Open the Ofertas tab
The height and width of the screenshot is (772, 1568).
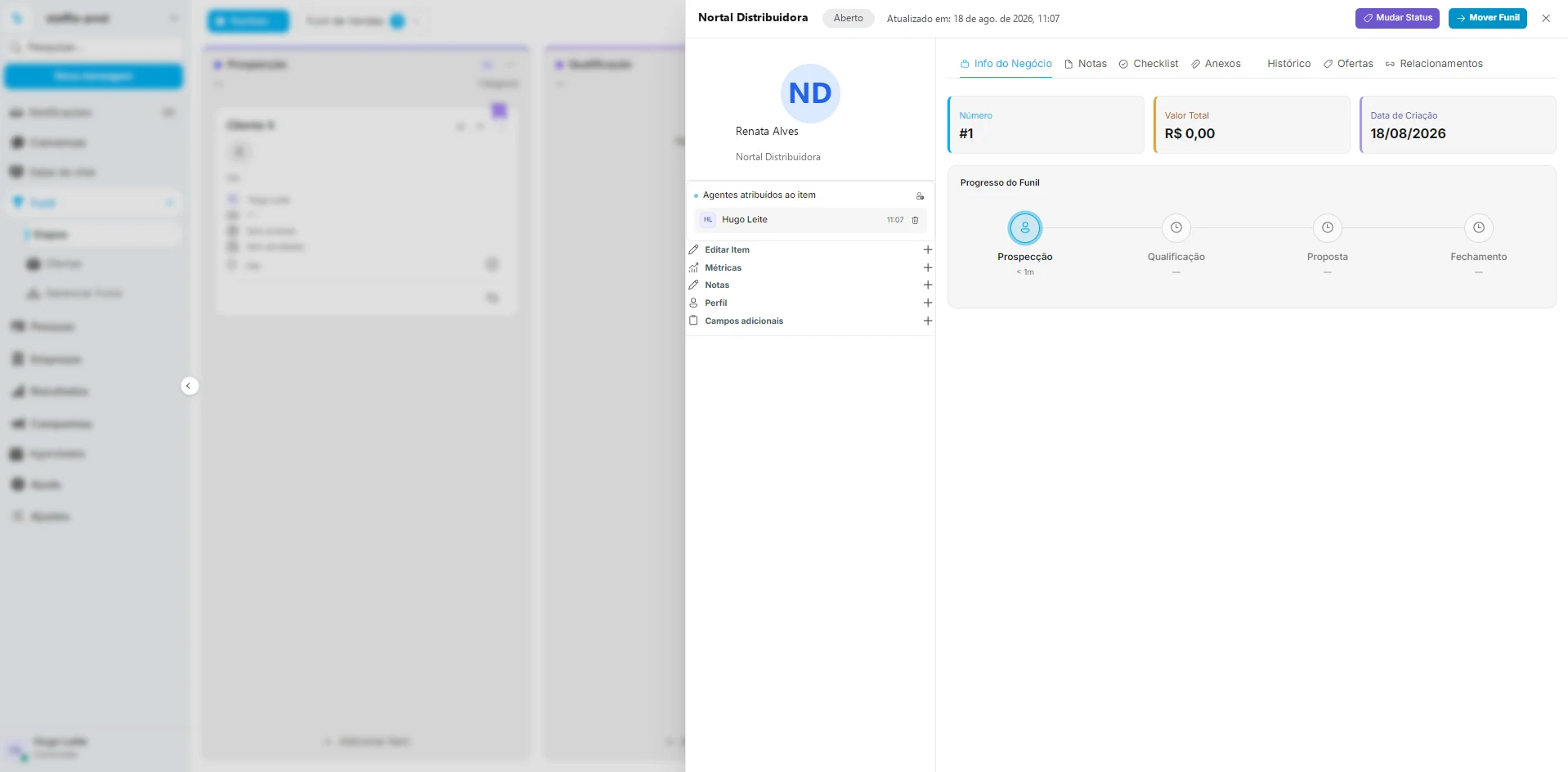(1348, 64)
